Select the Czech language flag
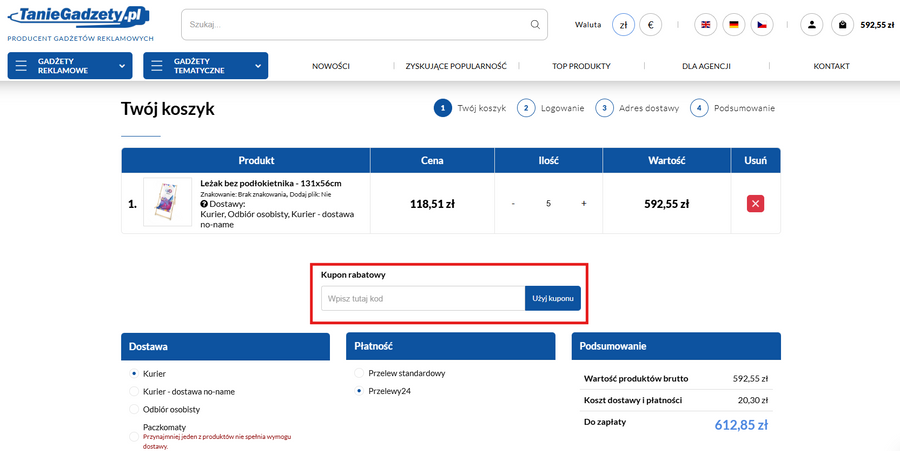 762,25
